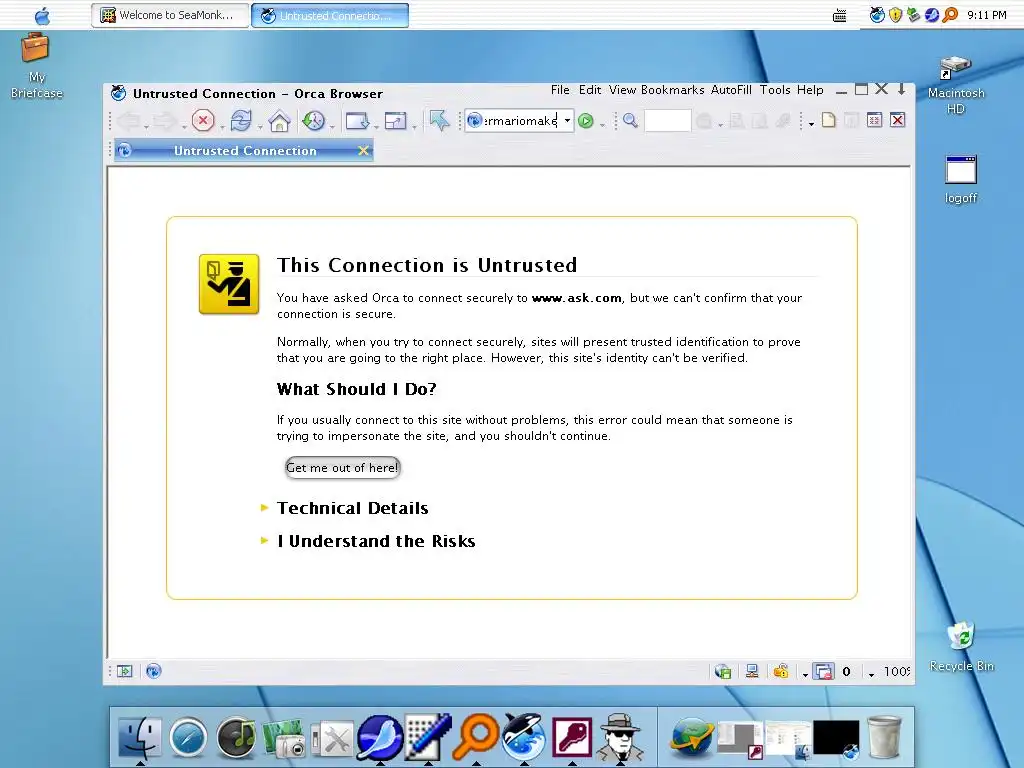Click the globe icon in status bar

(x=153, y=671)
